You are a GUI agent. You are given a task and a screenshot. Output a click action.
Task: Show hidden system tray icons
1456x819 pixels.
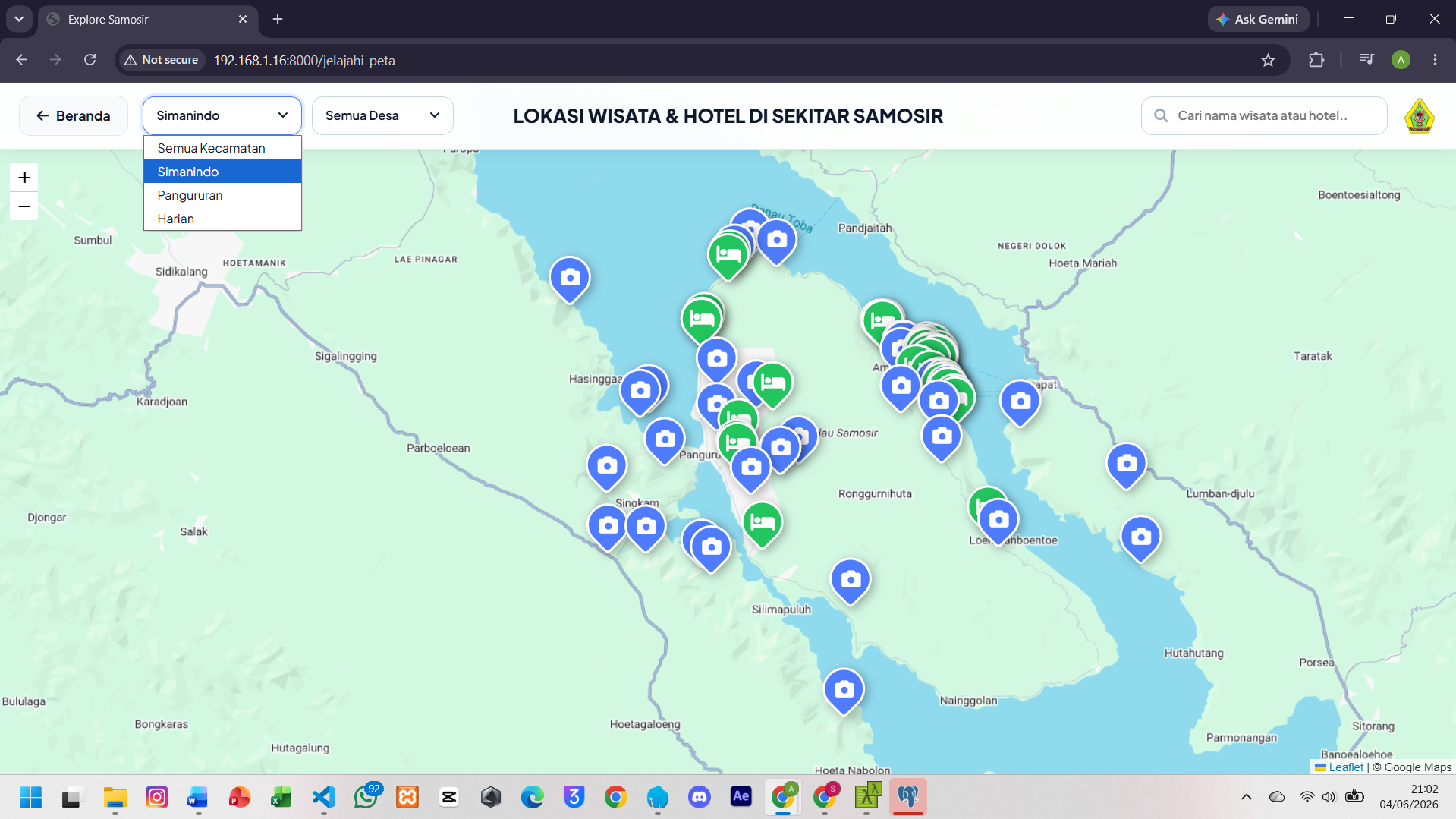pos(1246,797)
